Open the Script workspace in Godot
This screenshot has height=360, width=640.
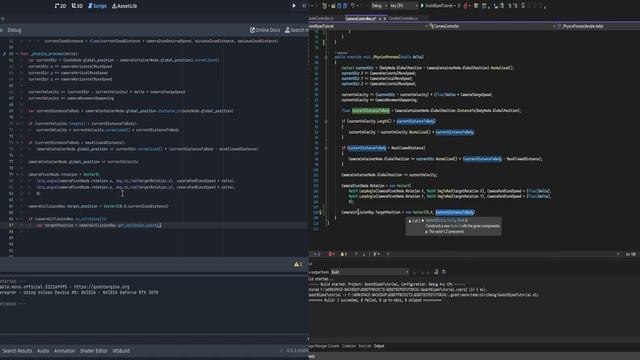[x=97, y=6]
